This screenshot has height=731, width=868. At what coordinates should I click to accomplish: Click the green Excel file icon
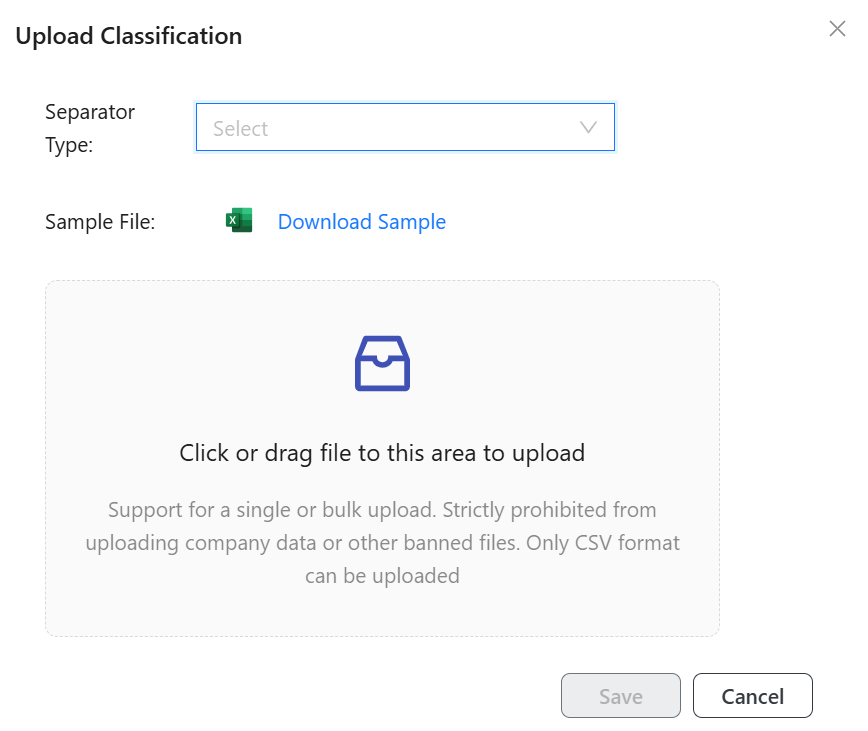tap(239, 221)
